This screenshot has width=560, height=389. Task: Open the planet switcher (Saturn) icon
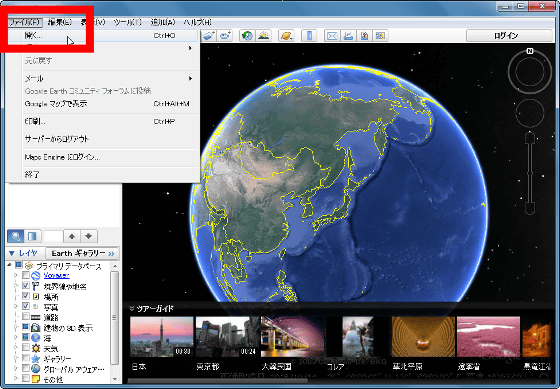[286, 35]
